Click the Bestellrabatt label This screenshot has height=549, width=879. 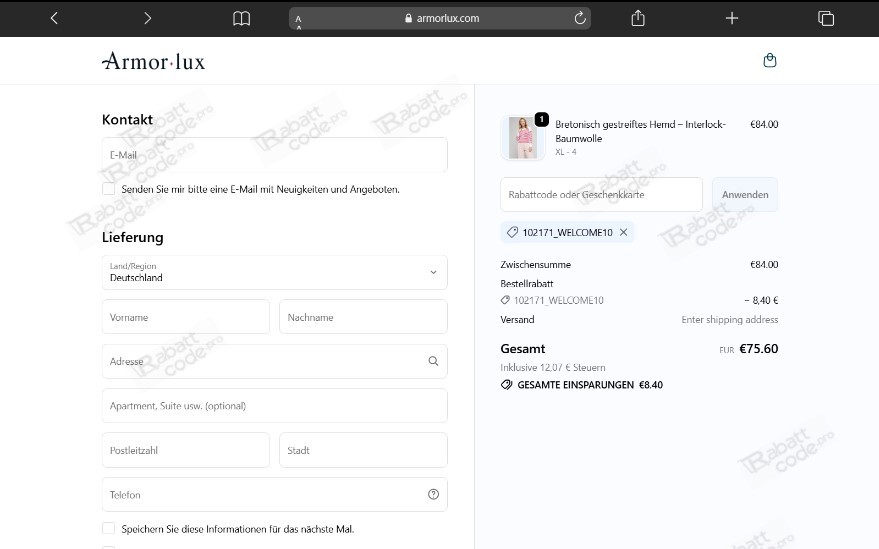pyautogui.click(x=527, y=283)
